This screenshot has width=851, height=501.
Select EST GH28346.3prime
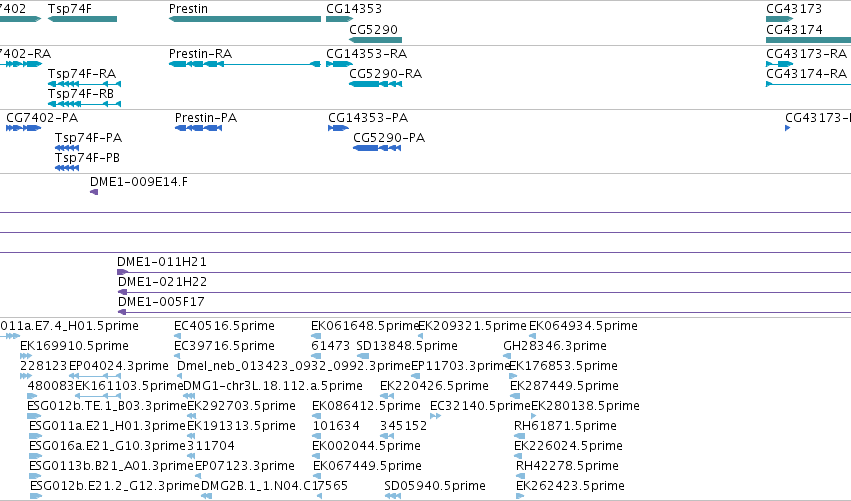click(x=555, y=346)
